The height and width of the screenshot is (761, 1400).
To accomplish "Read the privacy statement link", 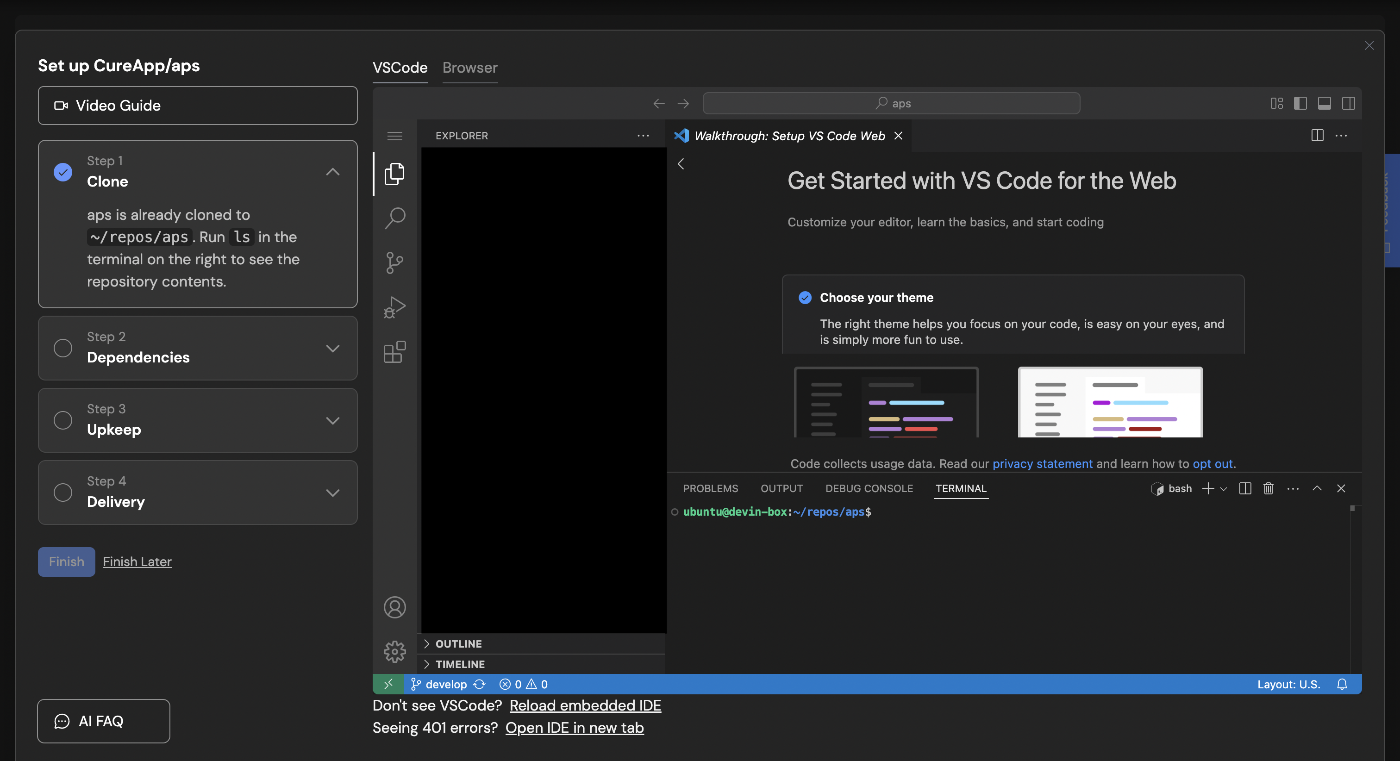I will tap(1042, 464).
